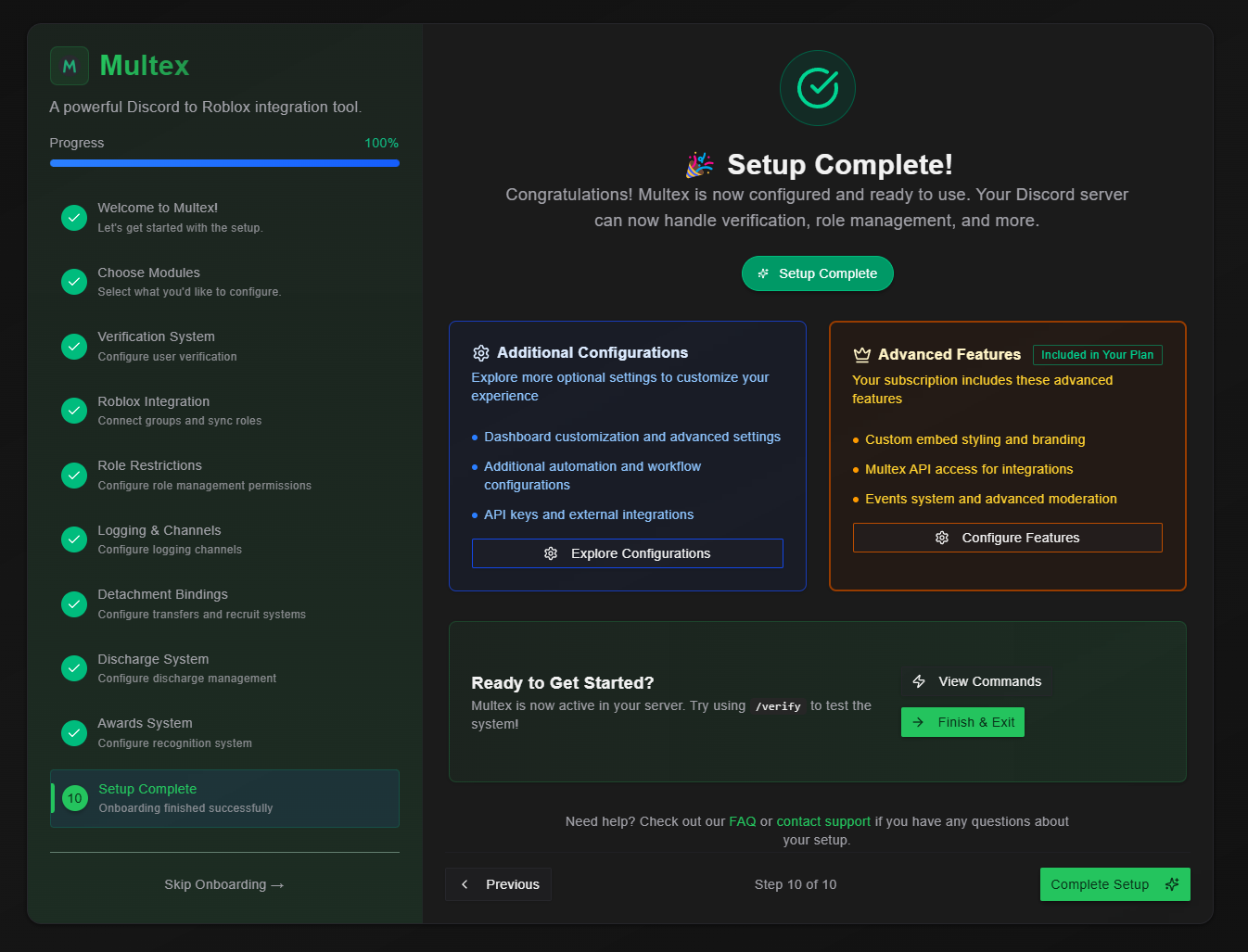Click the /verify command code snippet
The height and width of the screenshot is (952, 1248).
778,706
